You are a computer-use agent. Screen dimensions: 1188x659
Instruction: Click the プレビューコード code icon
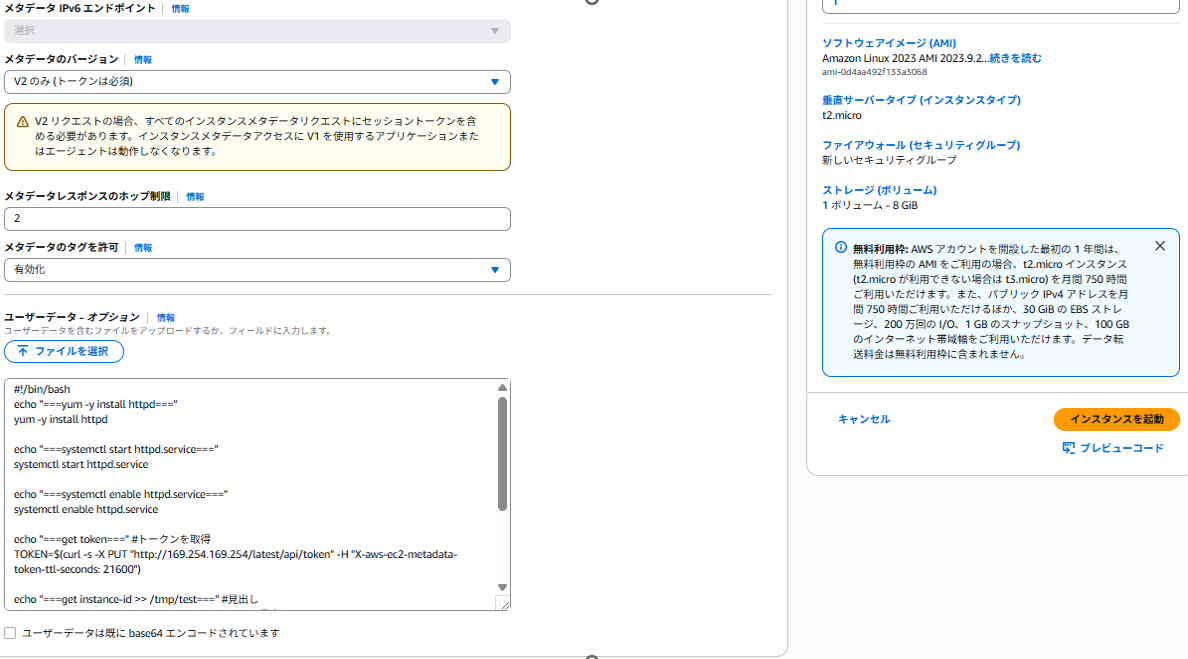(x=1070, y=448)
